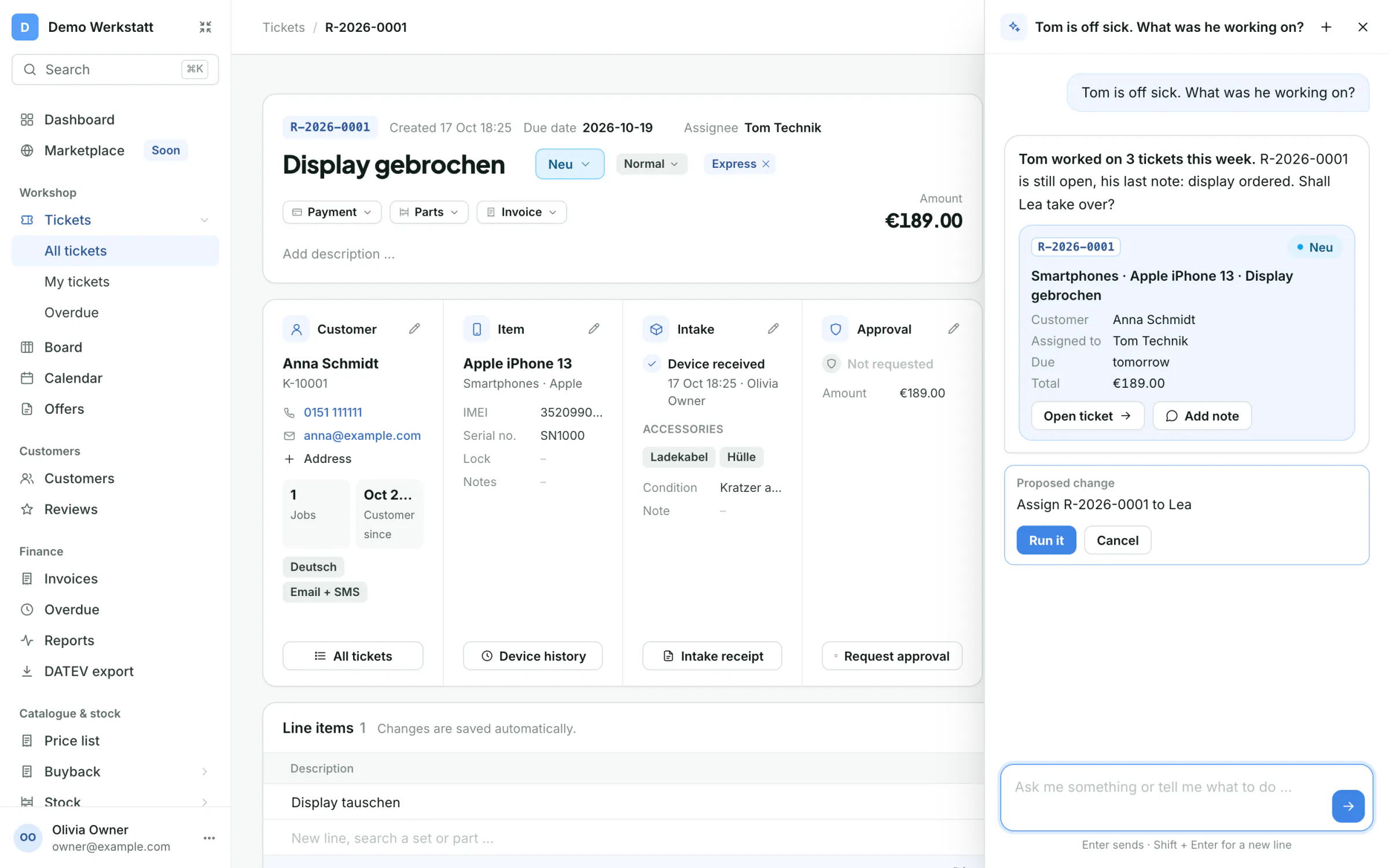Collapse the sidebar with the shrink icon

(x=205, y=27)
